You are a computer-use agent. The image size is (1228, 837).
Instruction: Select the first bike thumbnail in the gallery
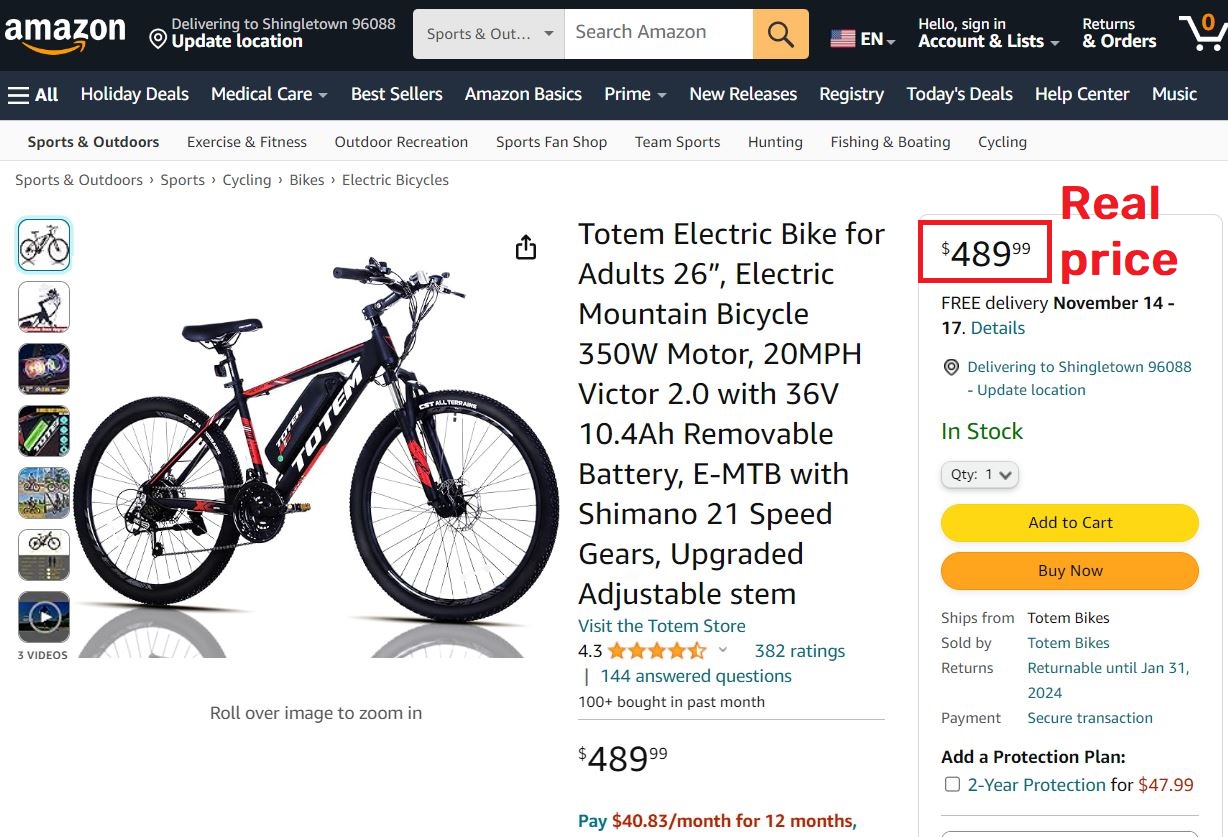43,244
